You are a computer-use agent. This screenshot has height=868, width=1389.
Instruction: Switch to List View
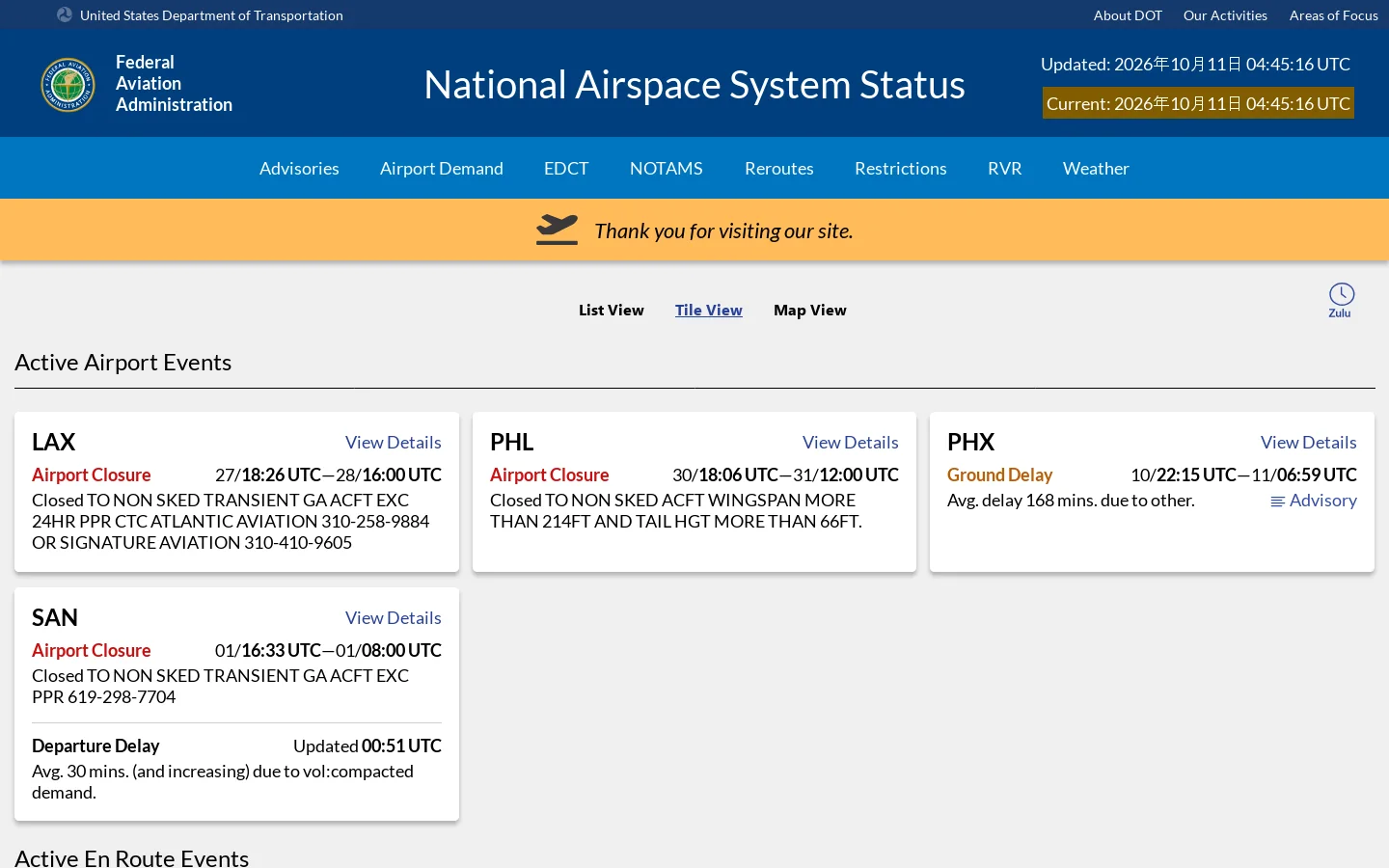[x=612, y=310]
